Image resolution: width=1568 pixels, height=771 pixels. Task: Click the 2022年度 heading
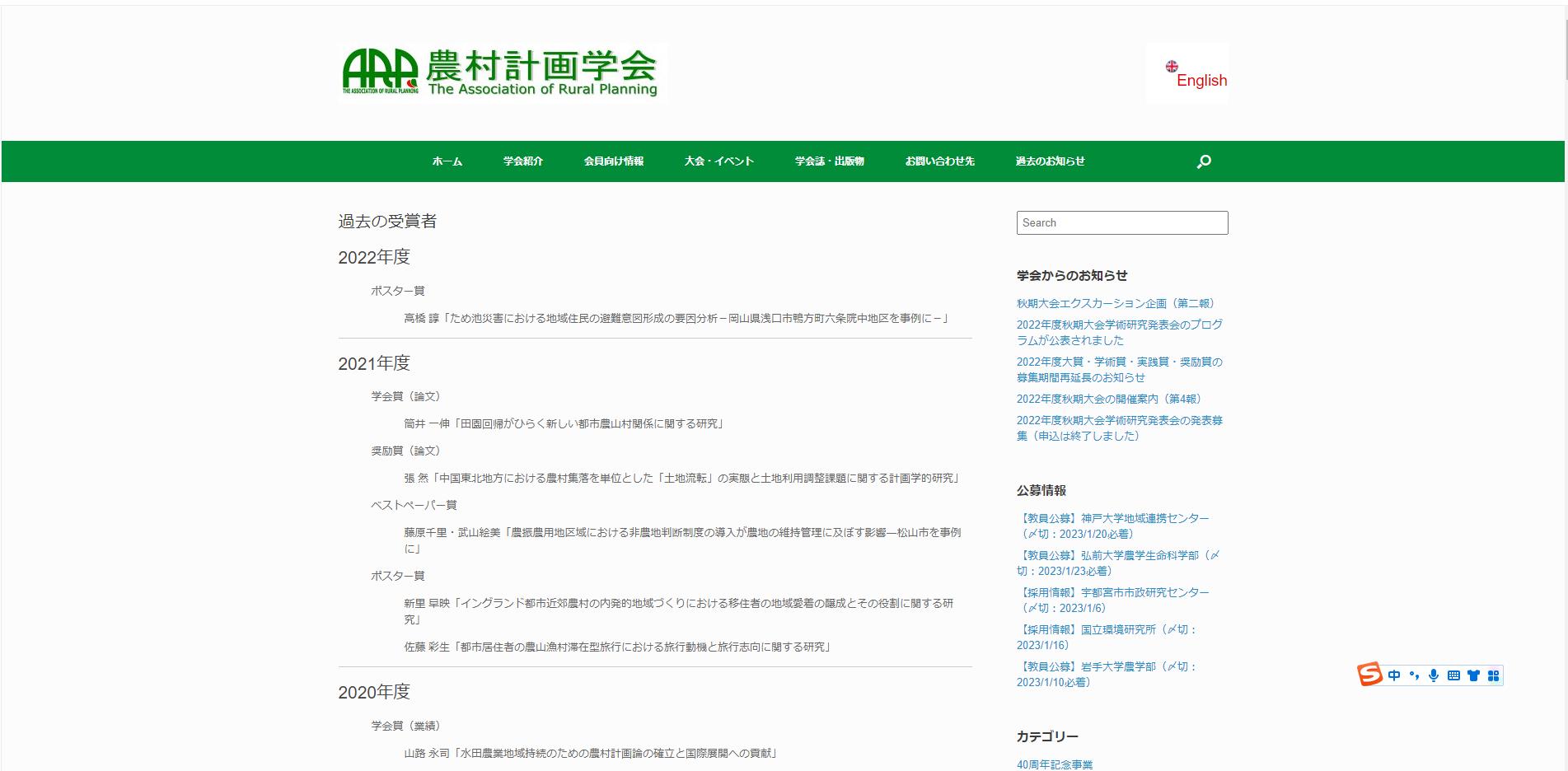point(374,257)
